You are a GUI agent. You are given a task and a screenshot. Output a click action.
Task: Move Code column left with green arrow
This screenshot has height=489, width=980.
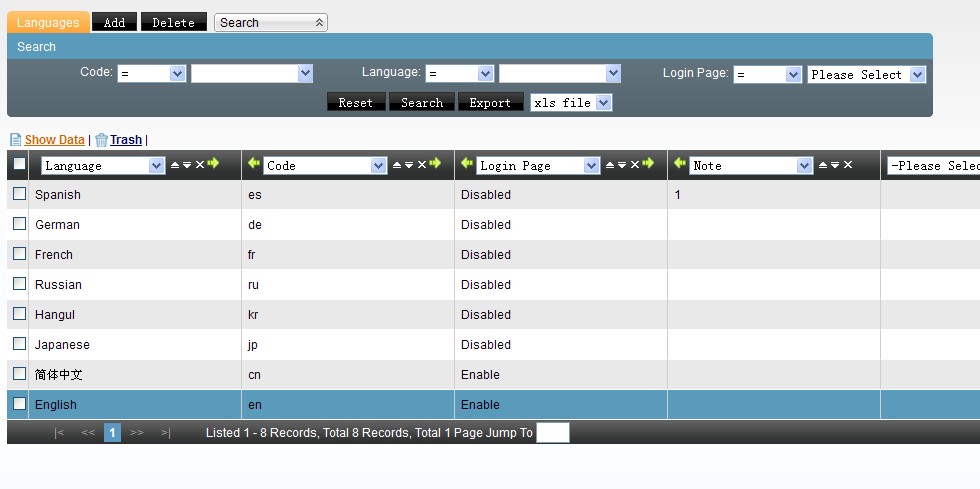point(254,164)
